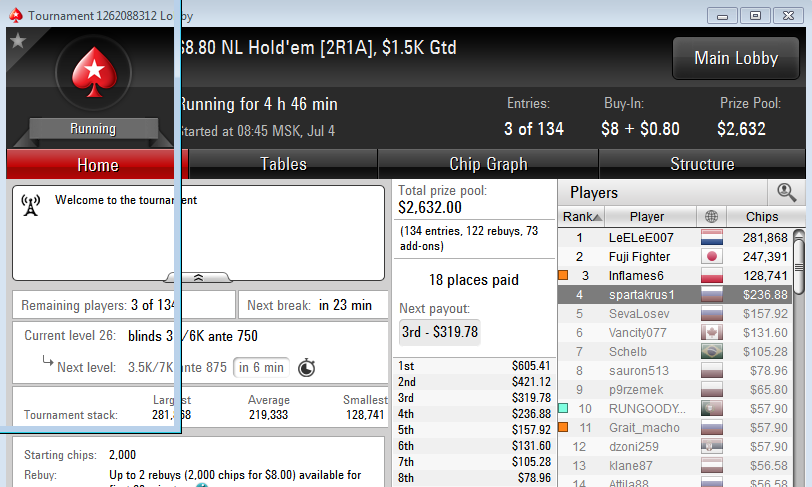This screenshot has width=812, height=487.
Task: Click Inflames6's Poland flag
Action: pos(712,276)
